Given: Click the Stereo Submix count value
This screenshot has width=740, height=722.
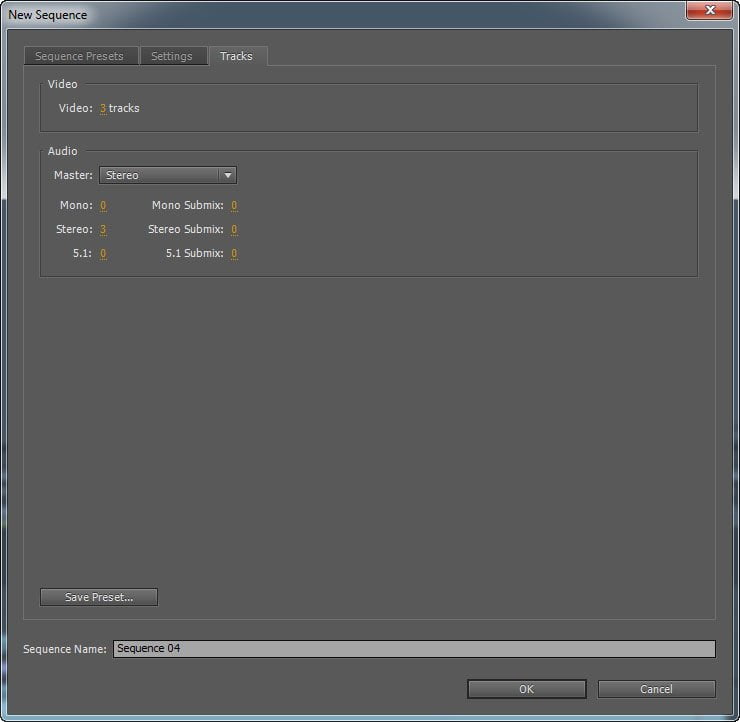Looking at the screenshot, I should (x=234, y=230).
